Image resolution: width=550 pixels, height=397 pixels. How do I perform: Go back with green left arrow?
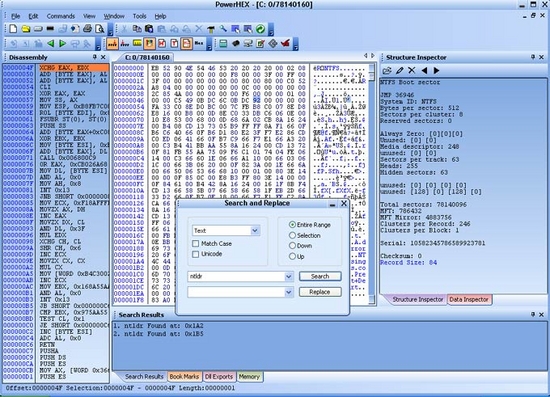point(51,43)
